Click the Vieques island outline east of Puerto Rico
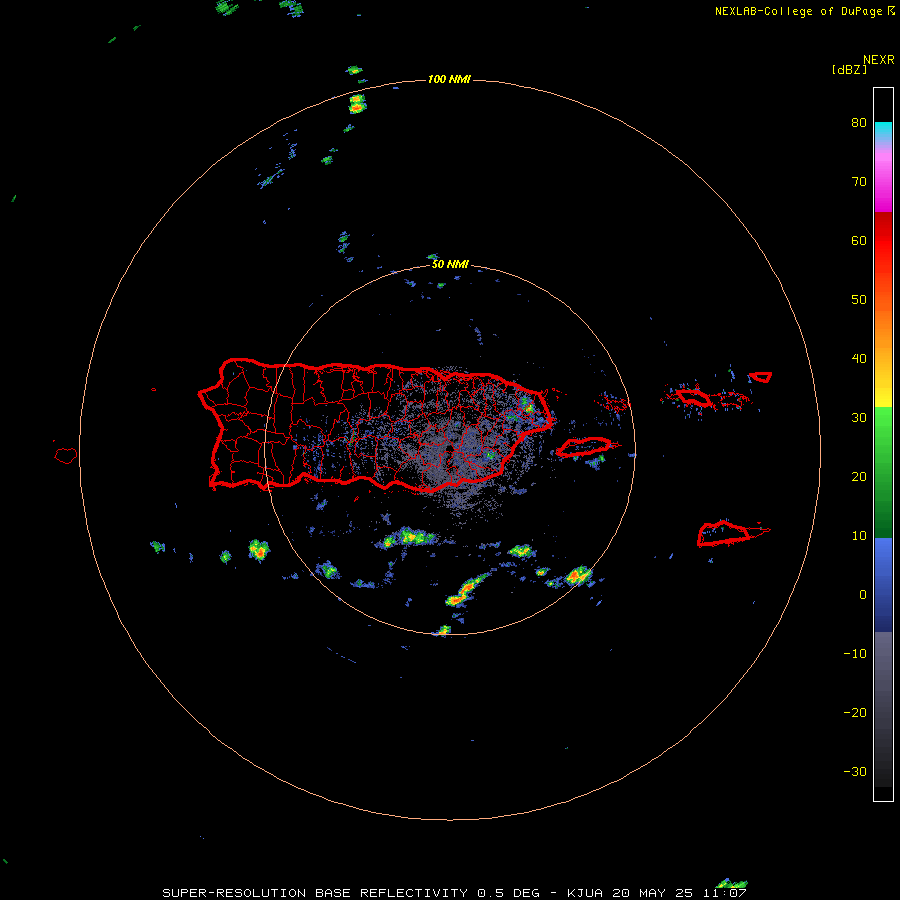Viewport: 900px width, 900px height. pyautogui.click(x=584, y=447)
